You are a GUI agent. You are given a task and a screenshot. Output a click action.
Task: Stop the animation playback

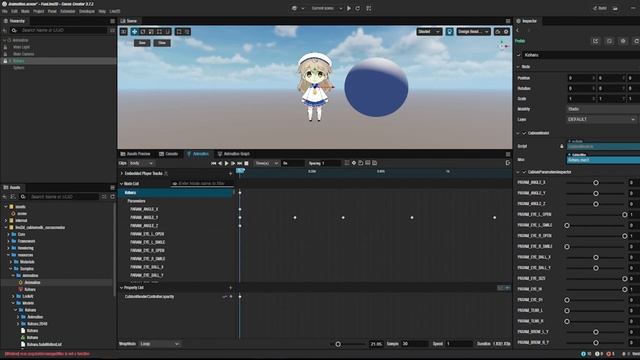point(246,163)
